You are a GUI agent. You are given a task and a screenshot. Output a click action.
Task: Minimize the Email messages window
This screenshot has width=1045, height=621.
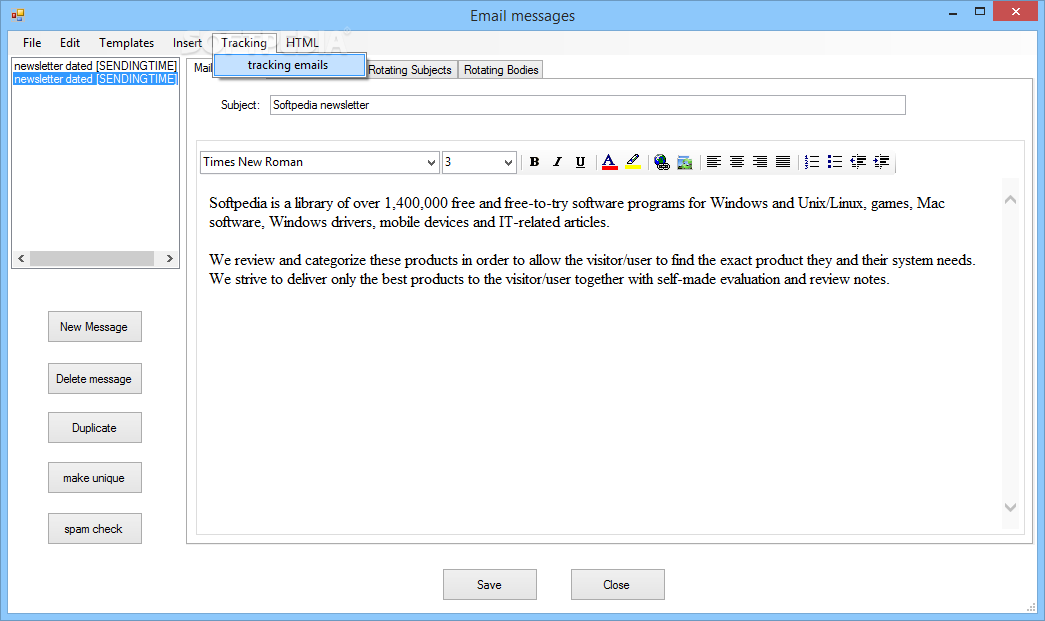coord(953,12)
